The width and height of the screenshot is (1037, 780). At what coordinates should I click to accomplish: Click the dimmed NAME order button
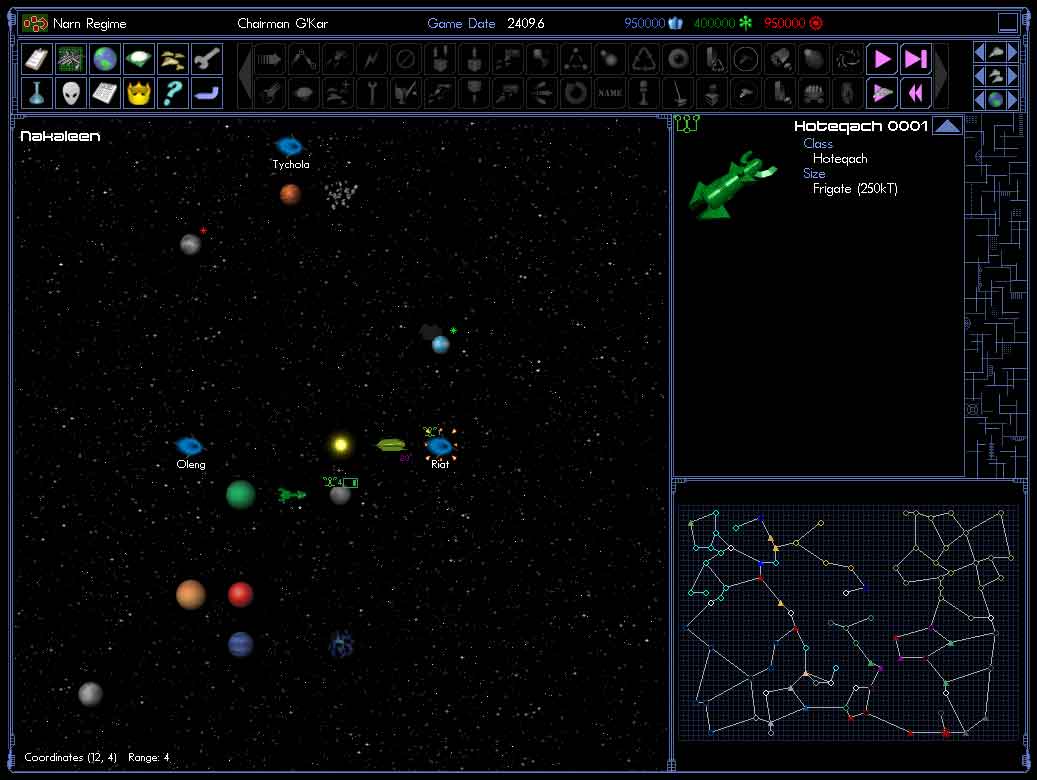pyautogui.click(x=610, y=93)
